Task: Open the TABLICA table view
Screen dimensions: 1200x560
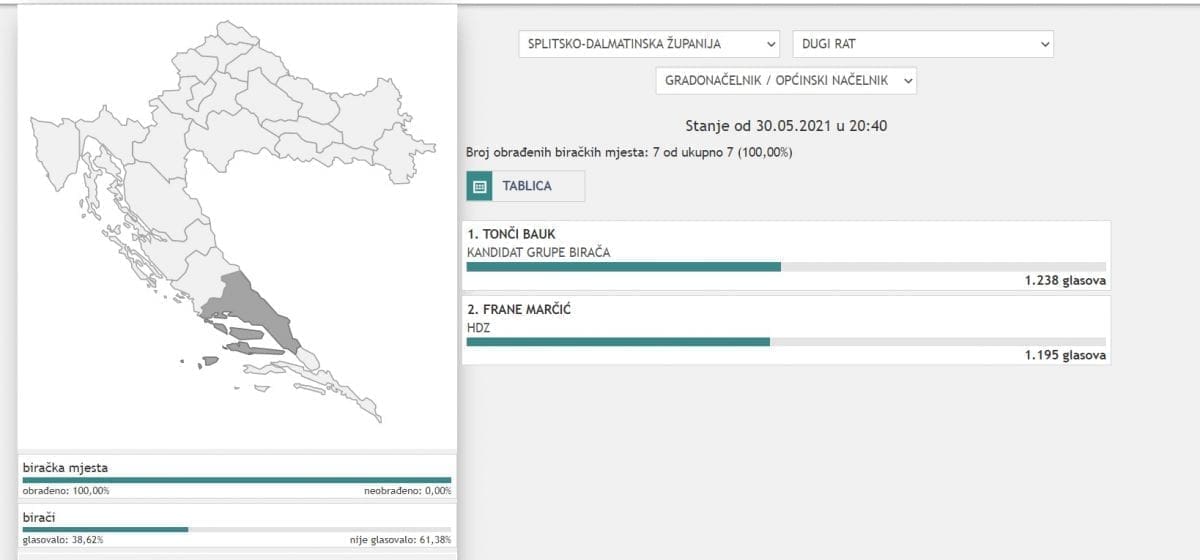Action: (x=526, y=186)
